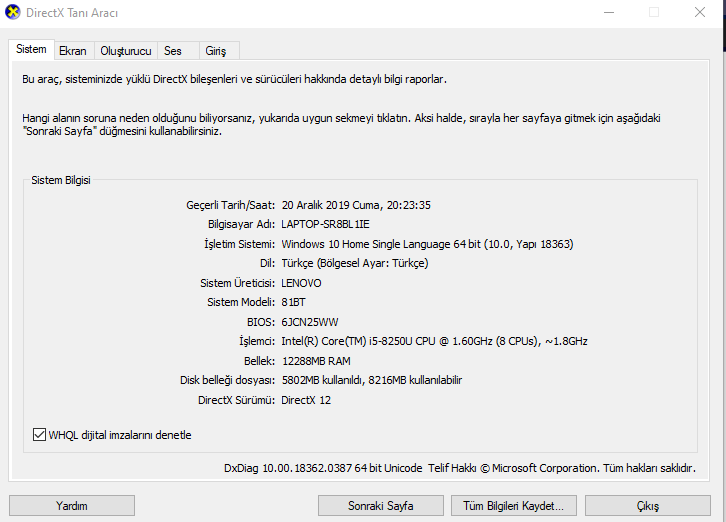Open the Oluşturucu tab

(125, 51)
